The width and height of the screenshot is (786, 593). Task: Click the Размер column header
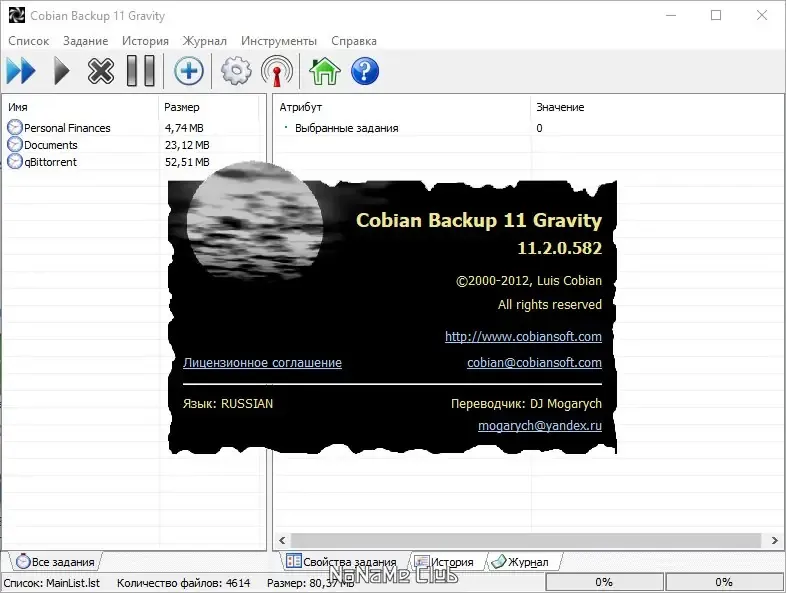[x=210, y=107]
